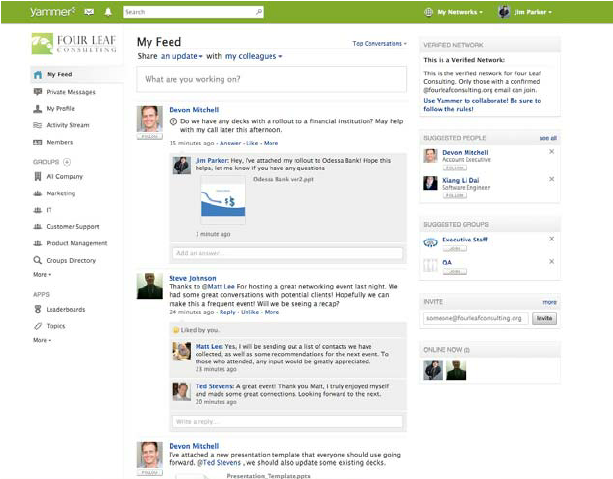
Task: Expand More under Apps
Action: click(x=42, y=340)
